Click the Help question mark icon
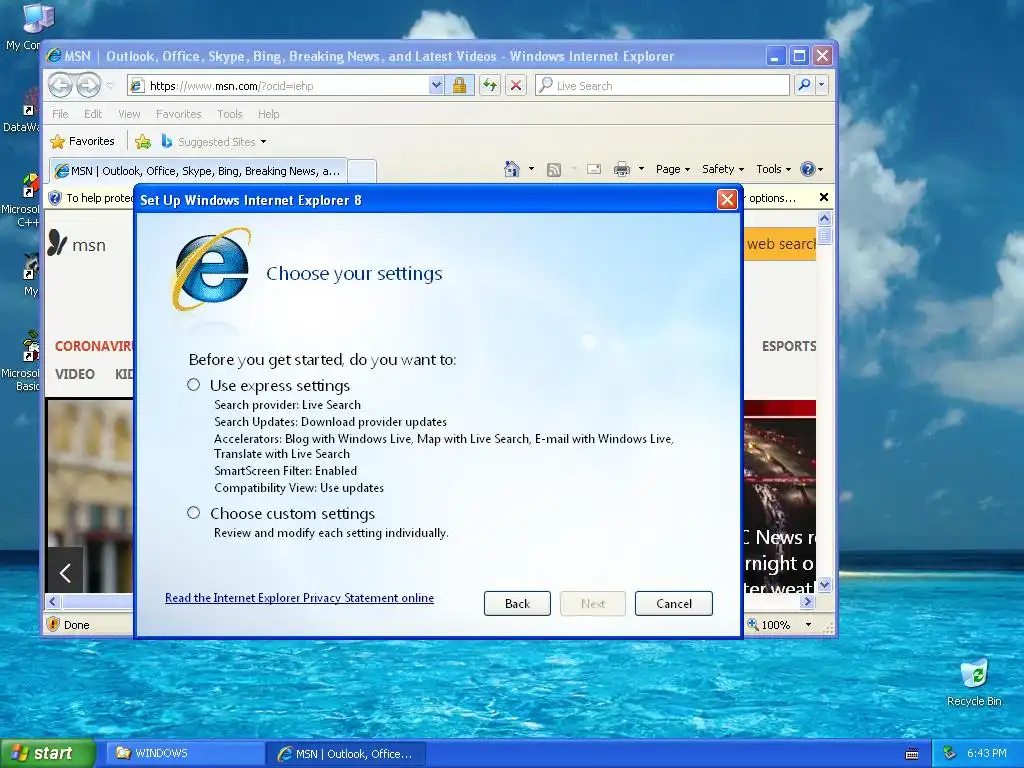The height and width of the screenshot is (768, 1024). coord(808,169)
